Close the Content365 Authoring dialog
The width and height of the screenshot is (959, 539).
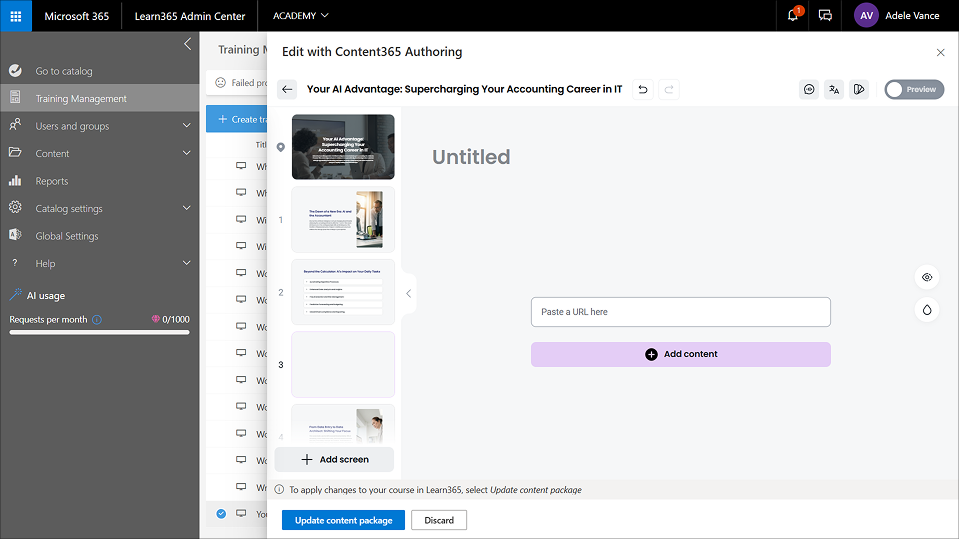pos(940,52)
